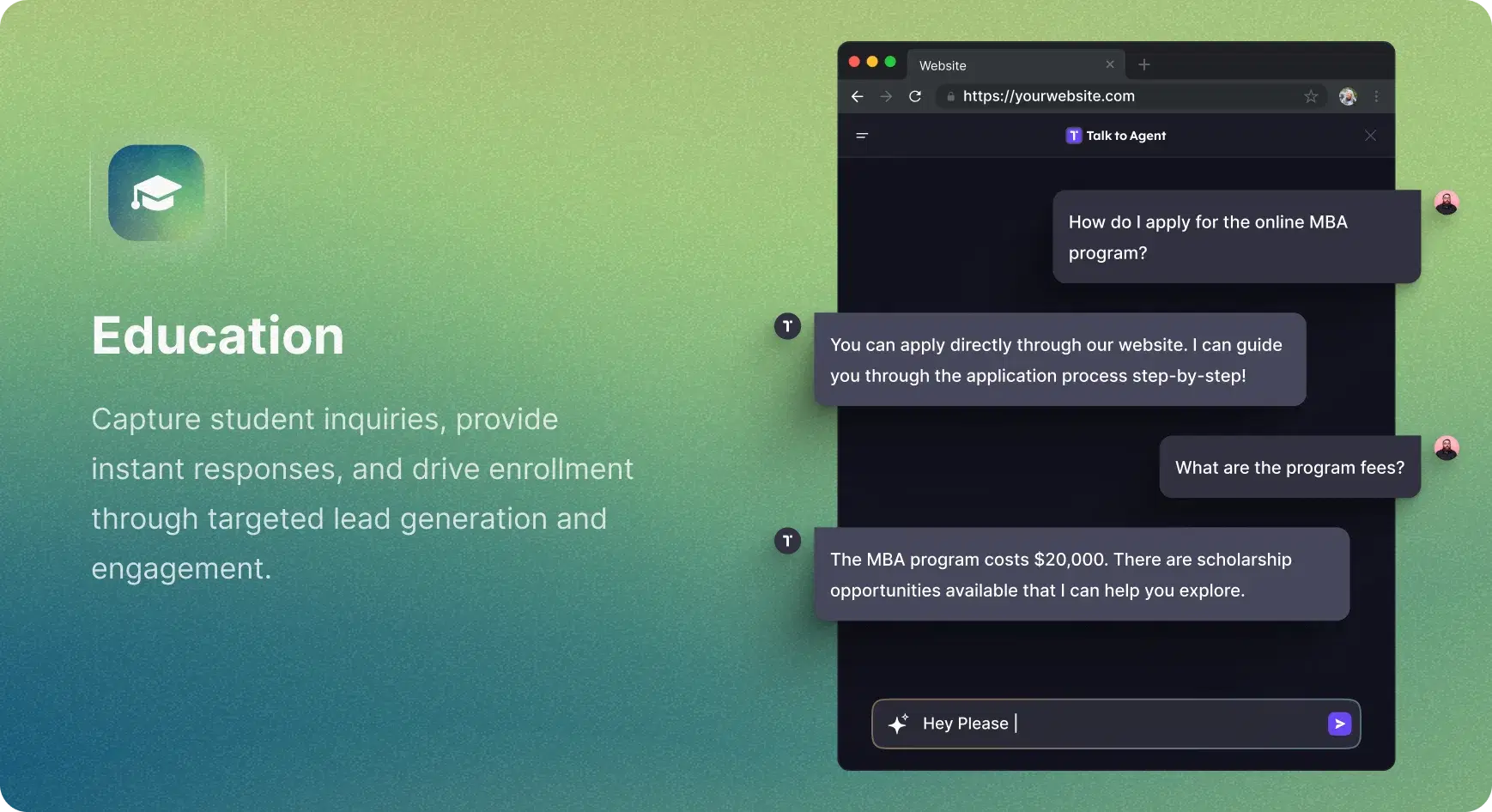1492x812 pixels.
Task: Reload the page with refresh icon
Action: tap(915, 96)
